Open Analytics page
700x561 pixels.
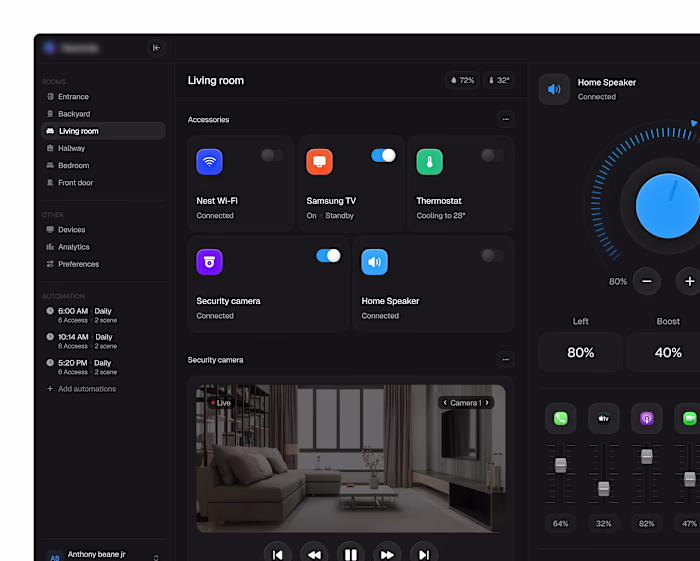point(104,247)
